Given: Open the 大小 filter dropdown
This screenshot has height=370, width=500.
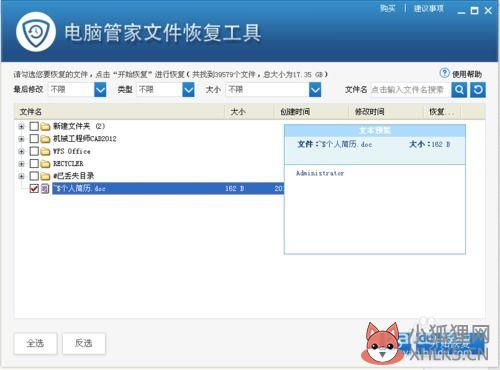Looking at the screenshot, I should point(315,90).
